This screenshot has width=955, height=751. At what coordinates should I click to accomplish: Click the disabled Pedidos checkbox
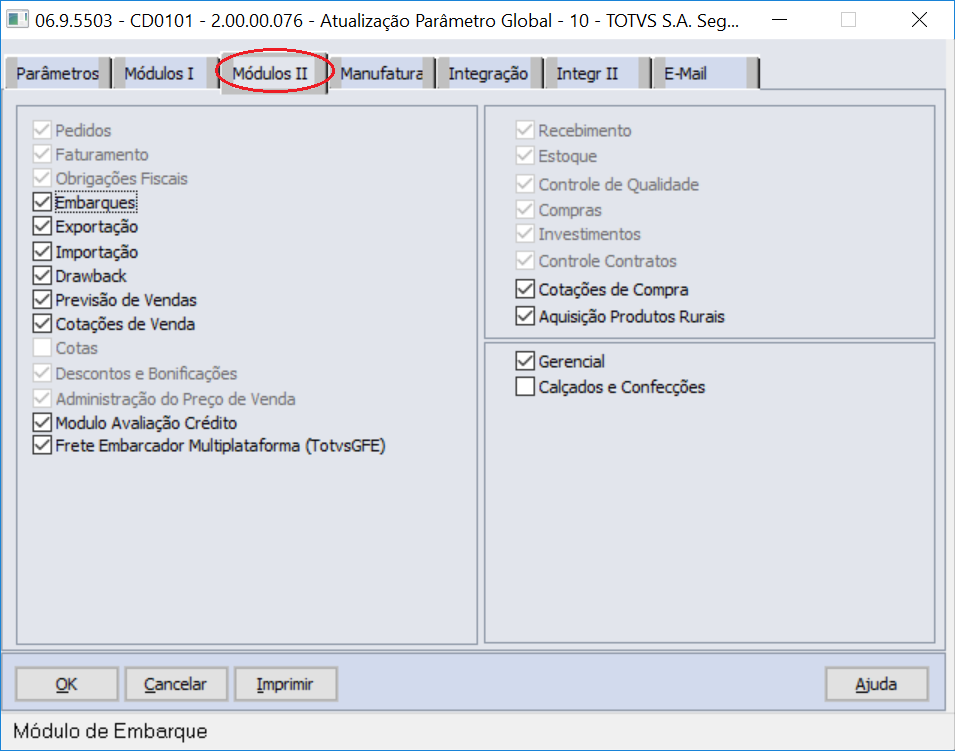coord(42,130)
